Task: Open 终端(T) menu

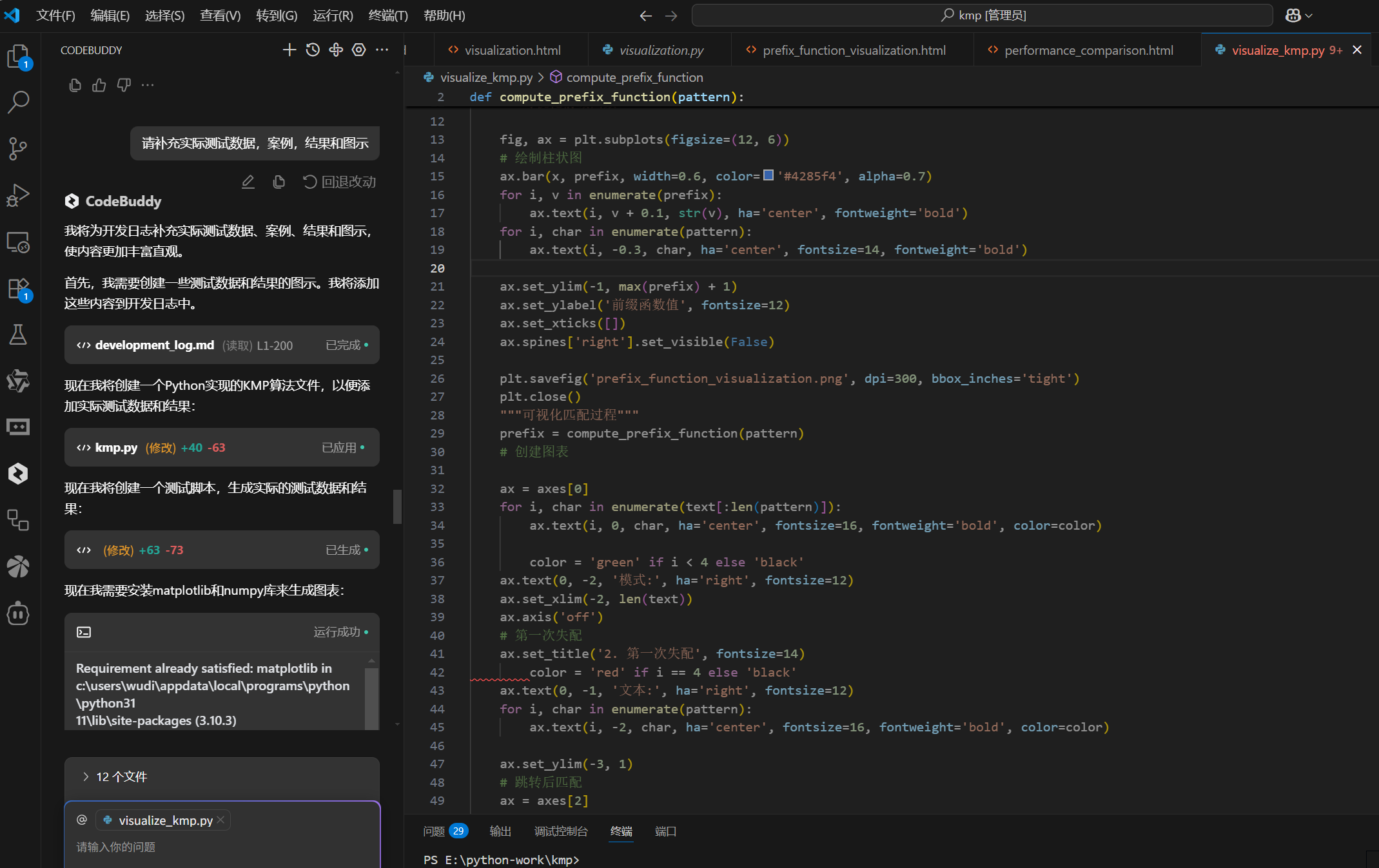Action: coord(388,15)
